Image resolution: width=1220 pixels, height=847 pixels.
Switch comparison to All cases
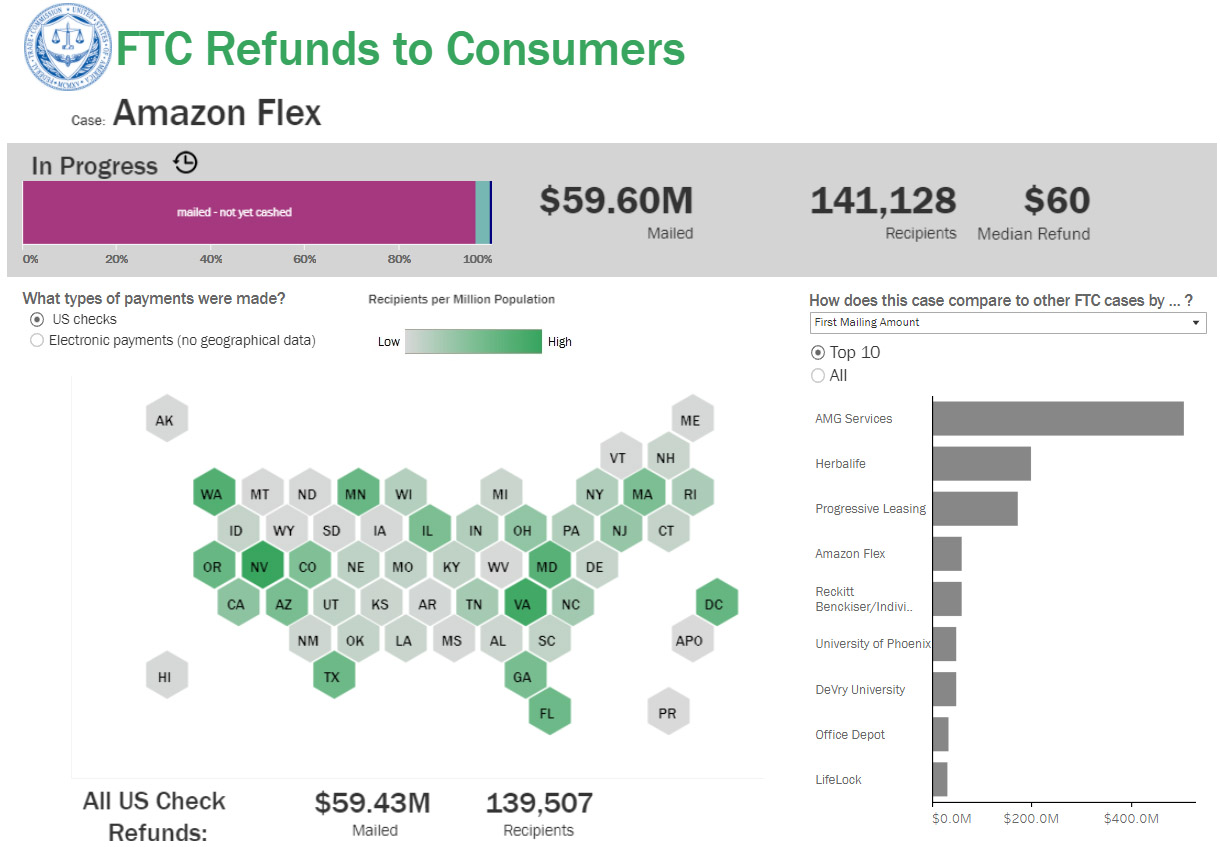coord(818,376)
